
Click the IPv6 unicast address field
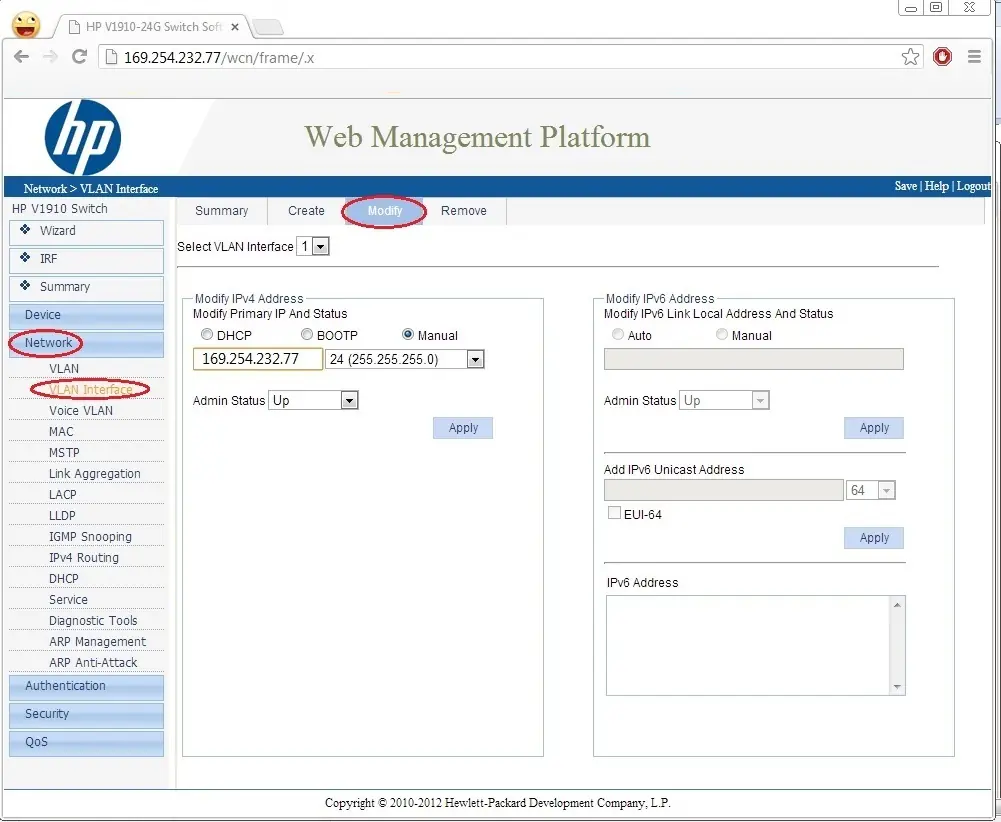(x=723, y=490)
